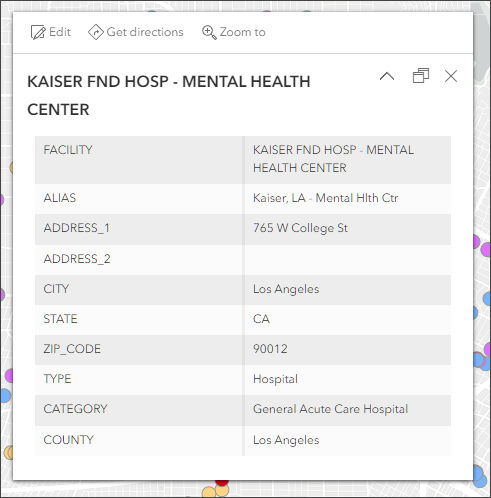Screen dimensions: 491x498
Task: Dock the popup using the dock icon
Action: pyautogui.click(x=421, y=76)
